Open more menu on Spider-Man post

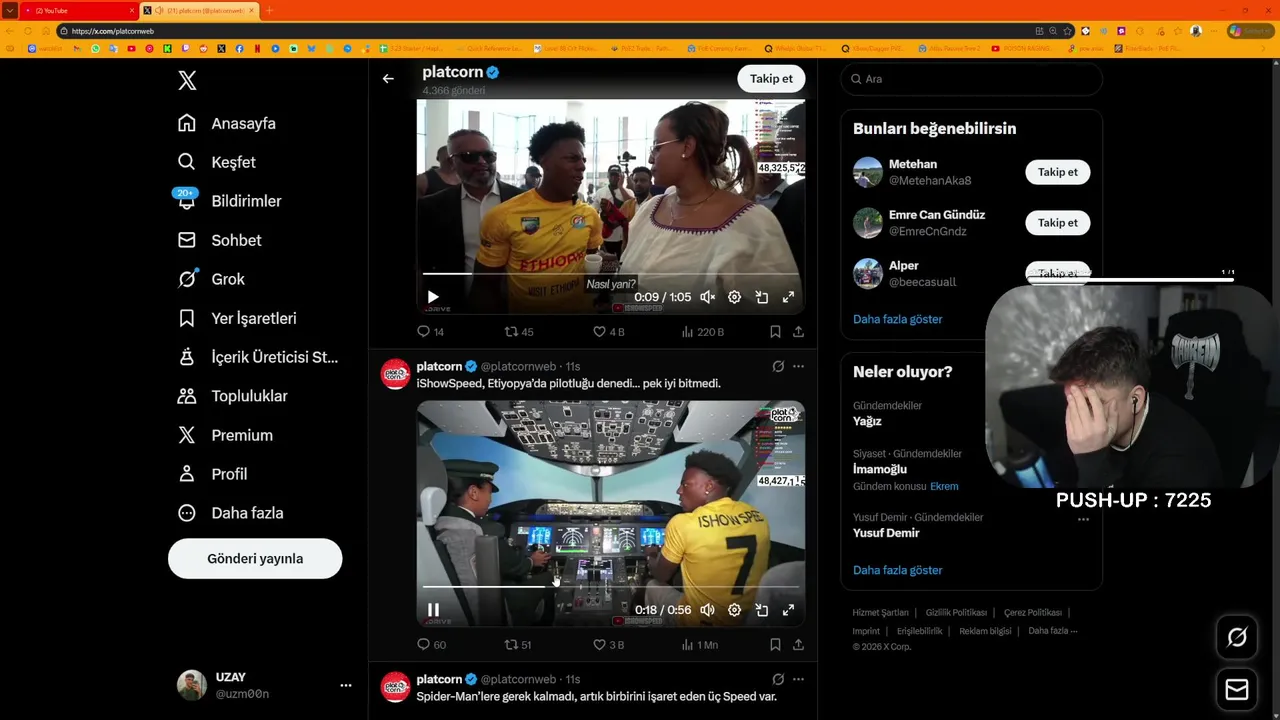(x=798, y=679)
